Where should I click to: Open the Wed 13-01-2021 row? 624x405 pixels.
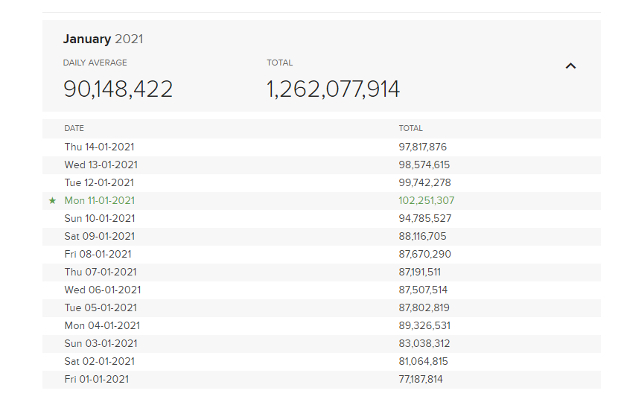coord(101,165)
